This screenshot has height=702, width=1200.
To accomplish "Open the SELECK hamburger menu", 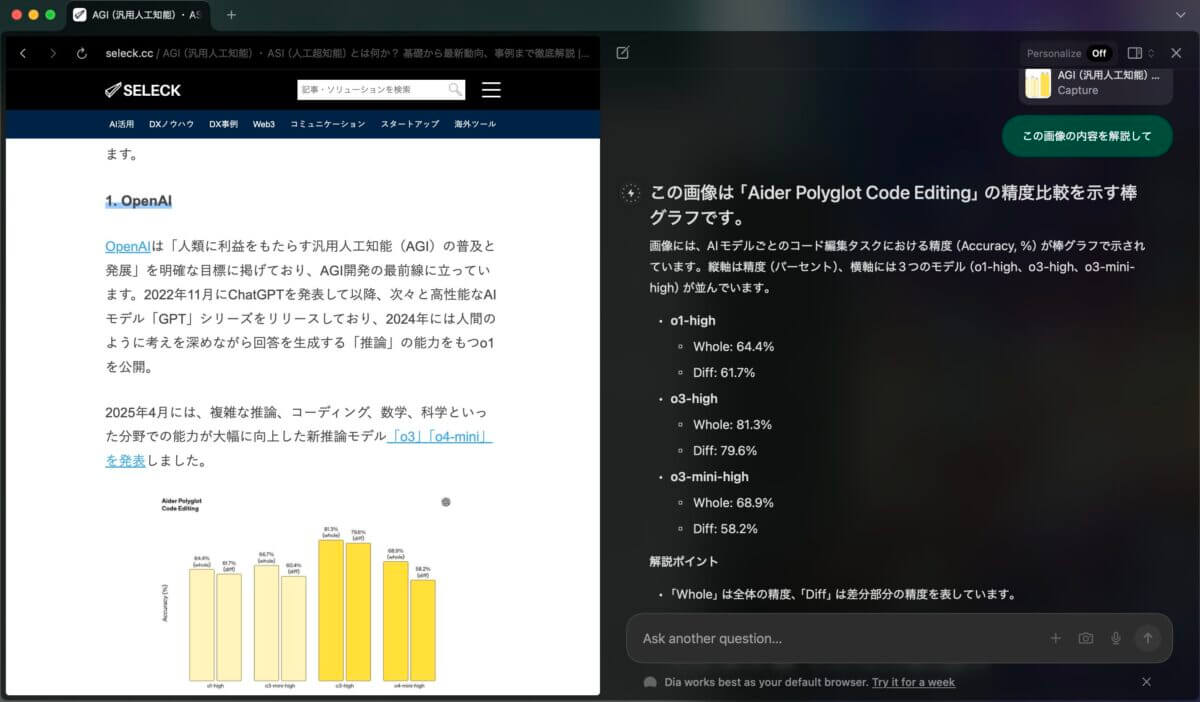I will [x=491, y=90].
